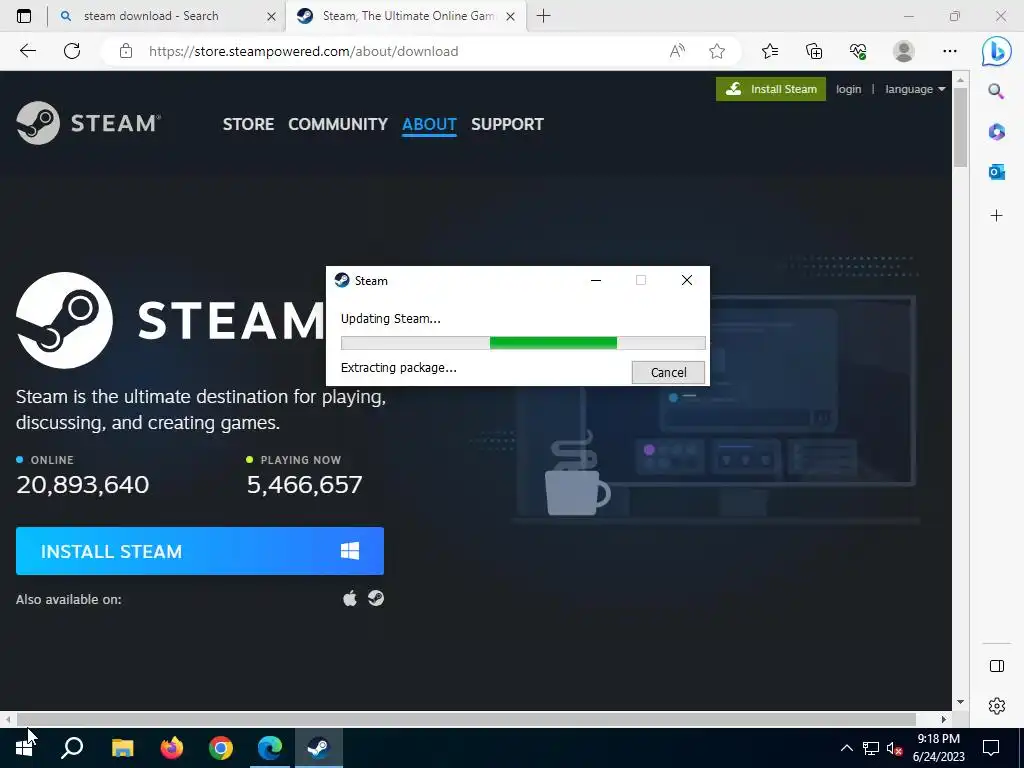Open Bing chat sidebar button
Screen dimensions: 1024x768
[x=997, y=51]
